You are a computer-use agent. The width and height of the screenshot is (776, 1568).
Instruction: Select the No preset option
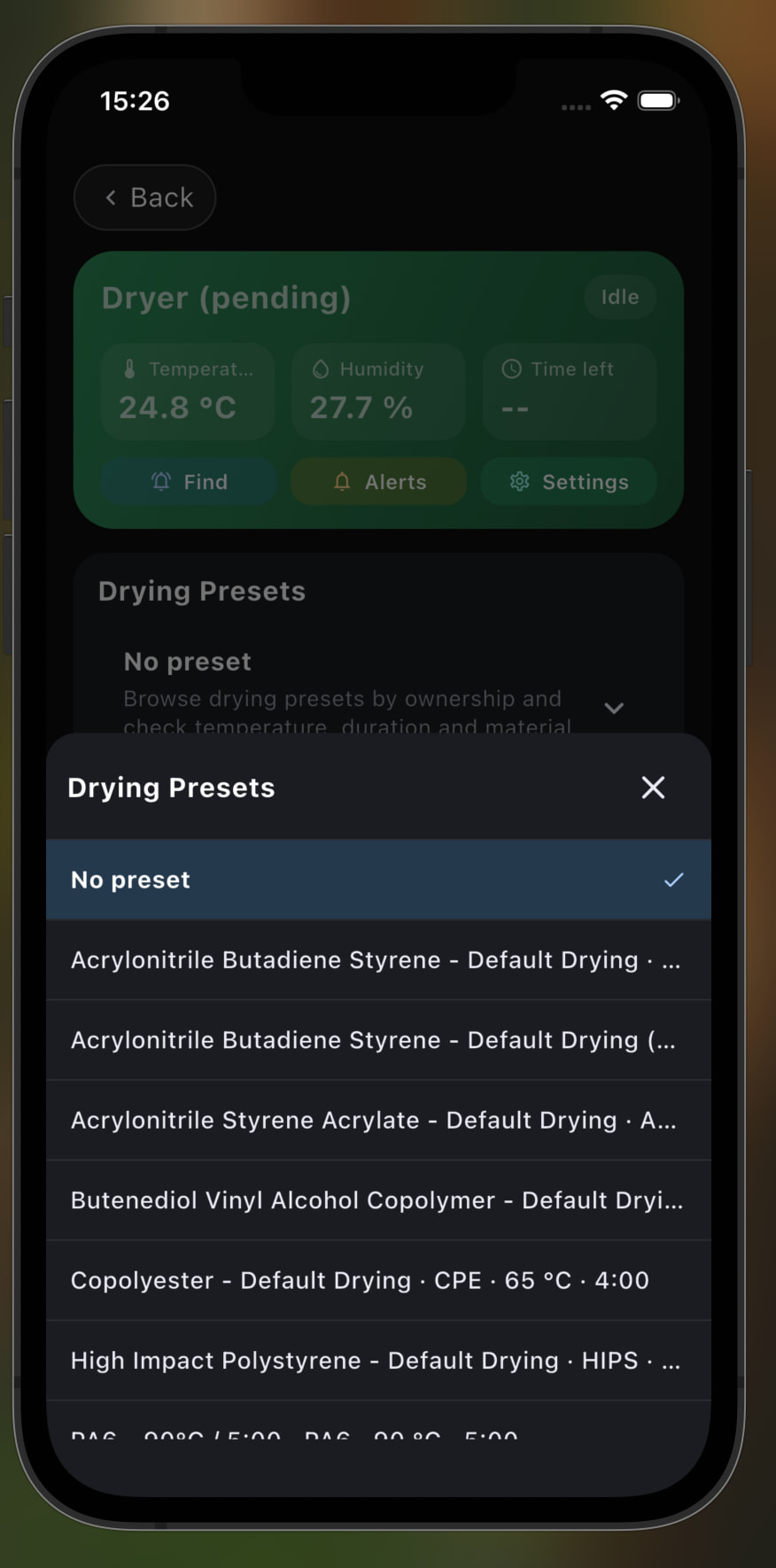(x=354, y=880)
